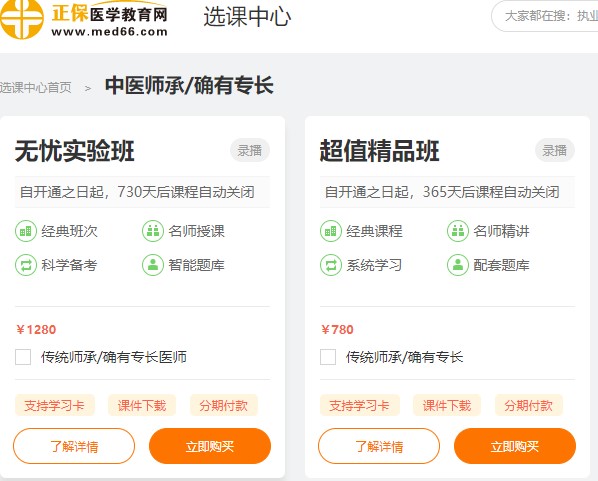The image size is (598, 481).
Task: Click 名师授课 icon in 无忧实验班 card
Action: [x=153, y=231]
